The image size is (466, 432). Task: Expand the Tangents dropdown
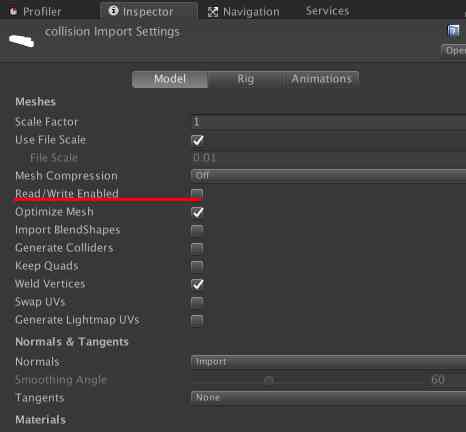pos(329,397)
